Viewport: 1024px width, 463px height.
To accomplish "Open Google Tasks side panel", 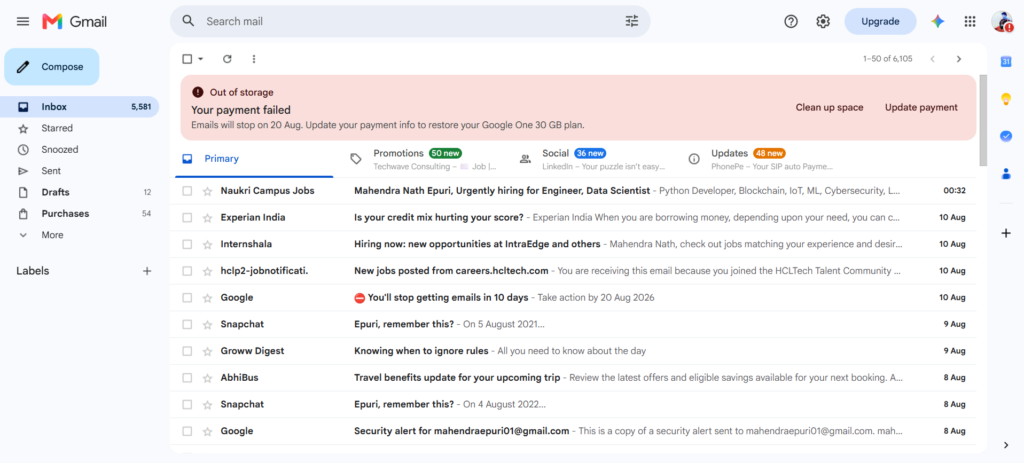I will point(1006,136).
